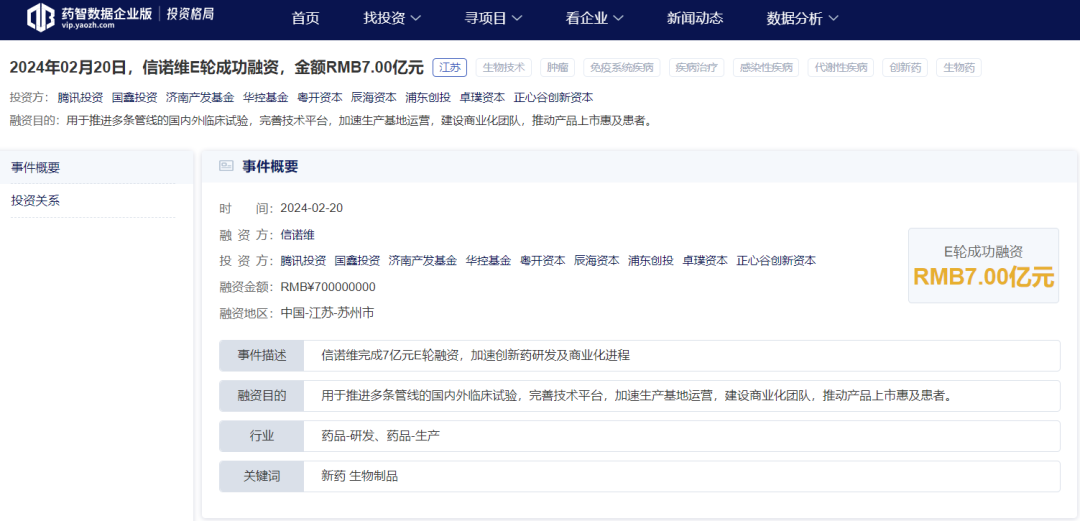Click the E轮成功融资 summary card

tap(984, 265)
